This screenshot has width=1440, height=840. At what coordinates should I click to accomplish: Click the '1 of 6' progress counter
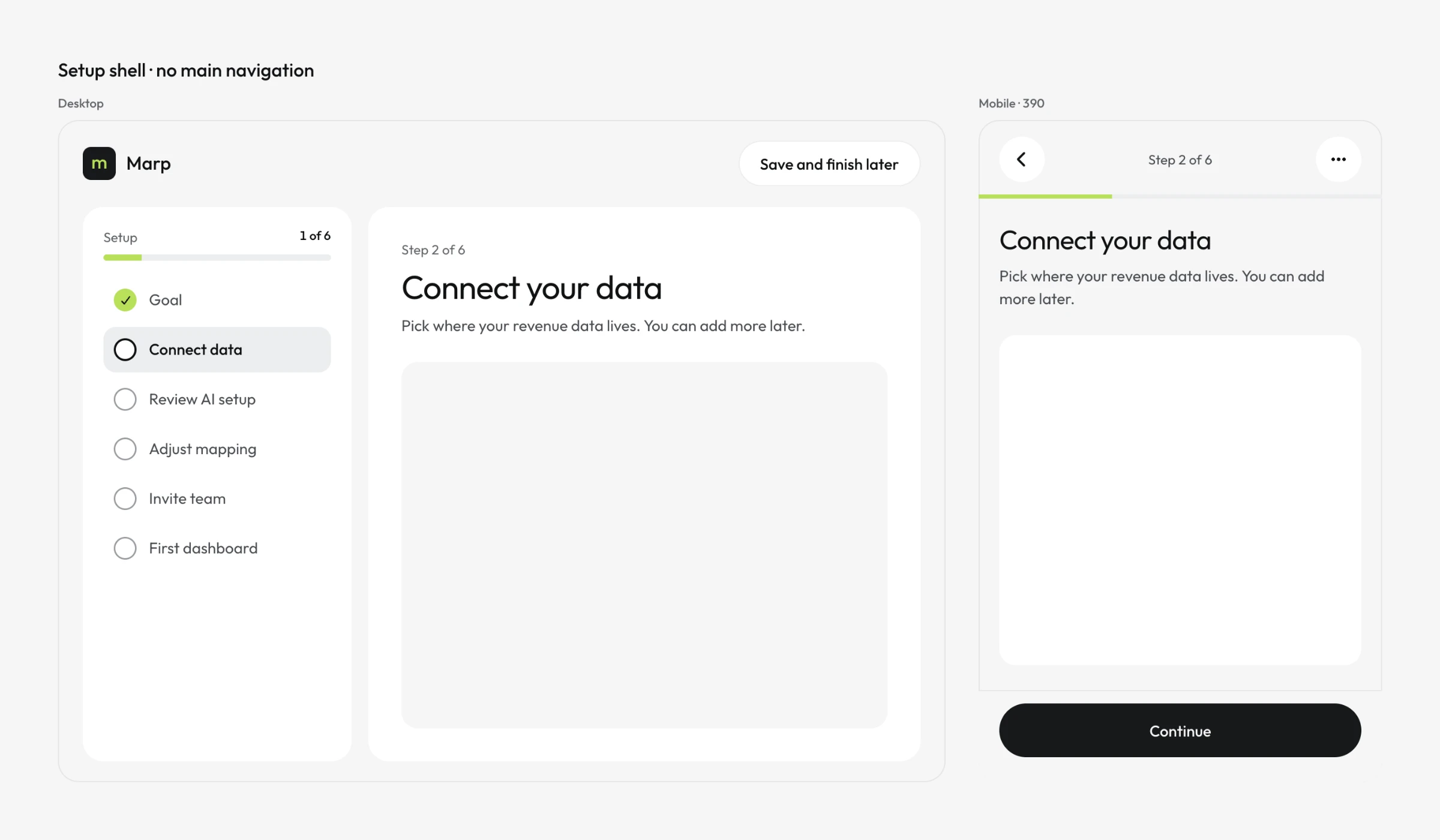[315, 236]
